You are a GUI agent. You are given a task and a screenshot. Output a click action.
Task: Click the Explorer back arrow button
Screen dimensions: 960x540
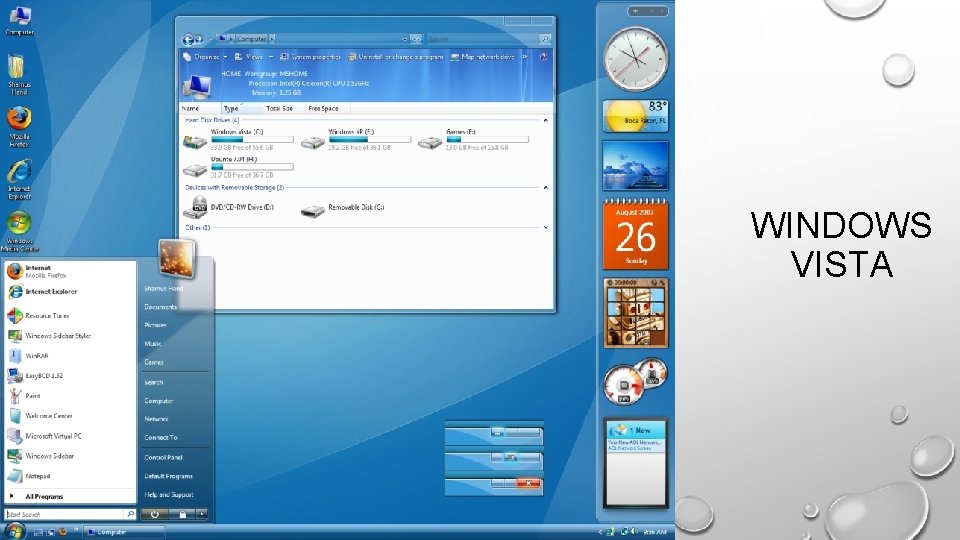point(187,39)
